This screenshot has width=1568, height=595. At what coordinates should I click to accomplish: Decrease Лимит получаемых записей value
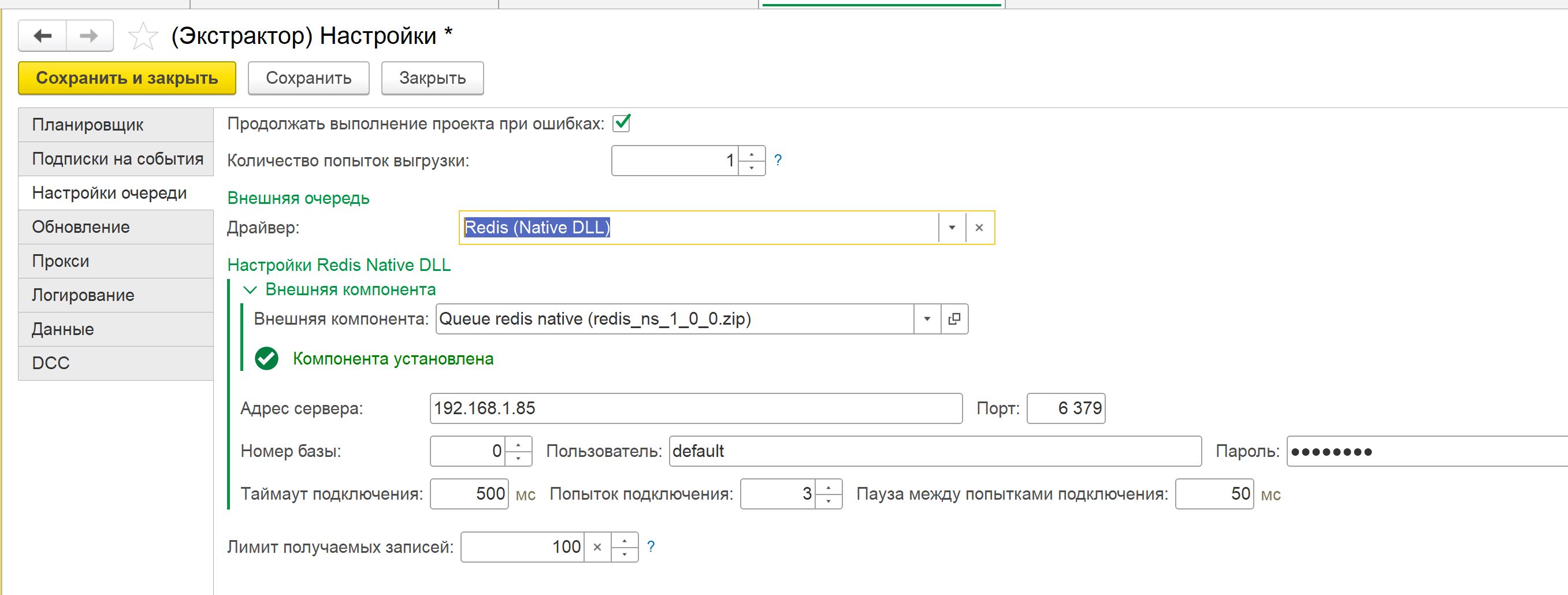(625, 554)
